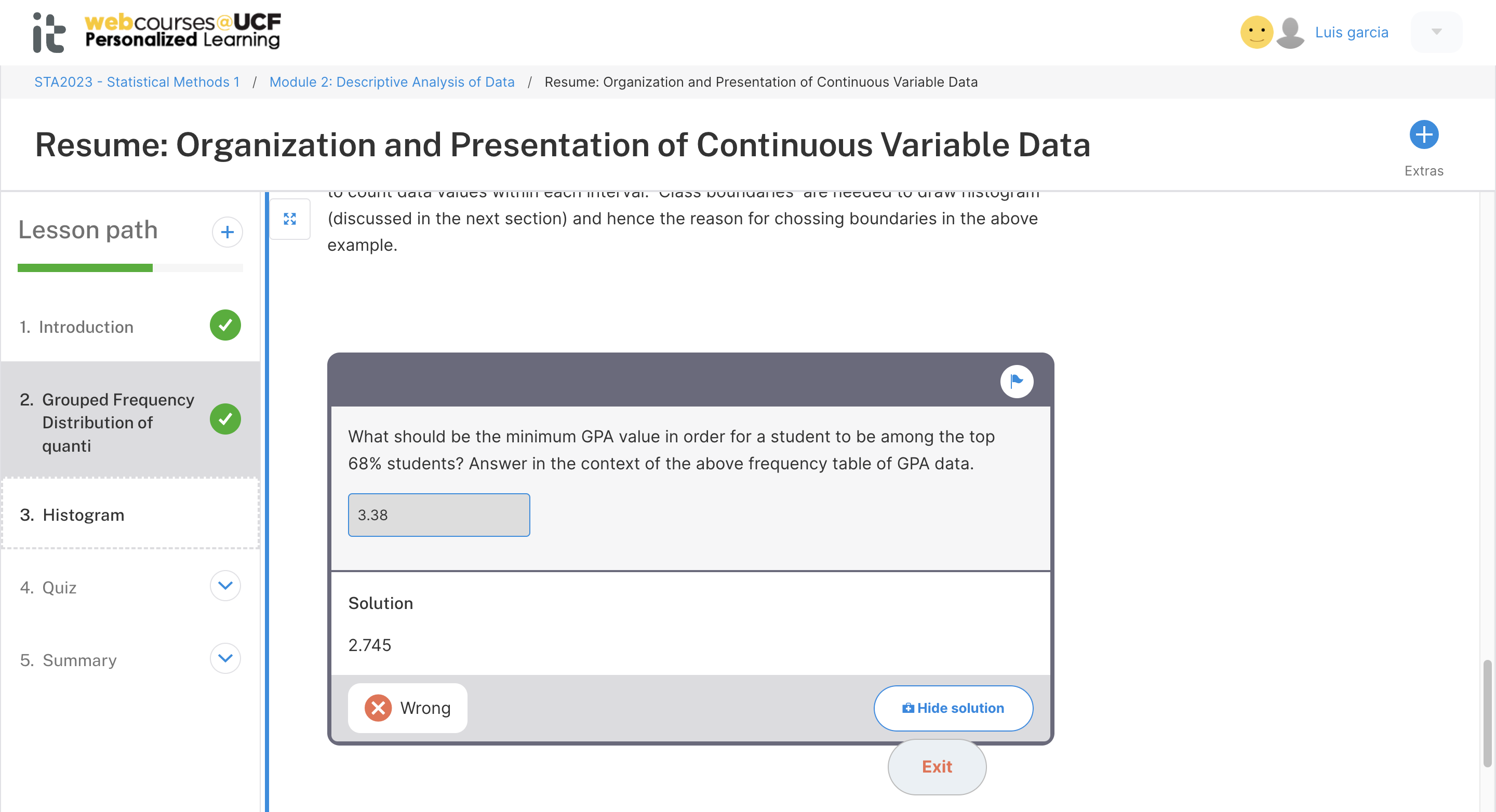Click the itslearning logo icon

[49, 33]
